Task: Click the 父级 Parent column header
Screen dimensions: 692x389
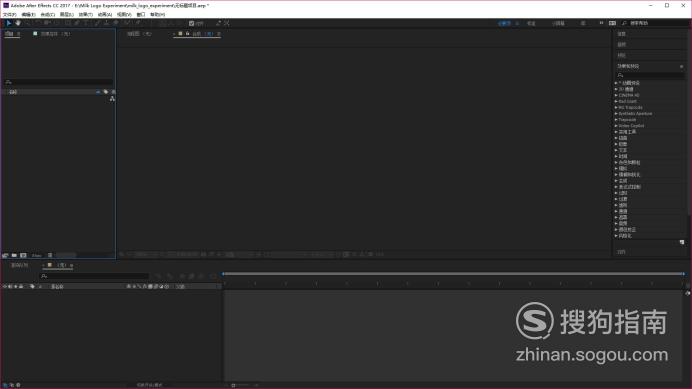Action: [x=181, y=287]
